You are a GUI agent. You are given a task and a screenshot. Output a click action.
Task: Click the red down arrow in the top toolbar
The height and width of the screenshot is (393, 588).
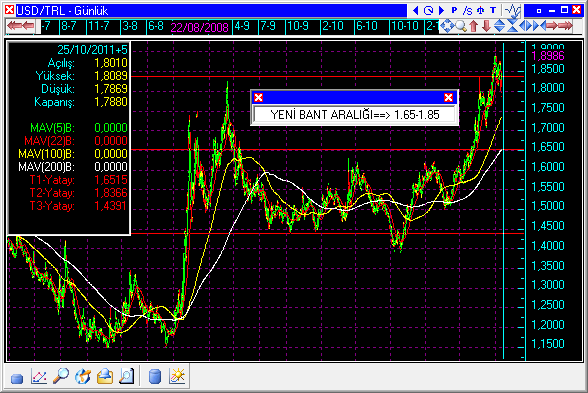click(x=486, y=26)
